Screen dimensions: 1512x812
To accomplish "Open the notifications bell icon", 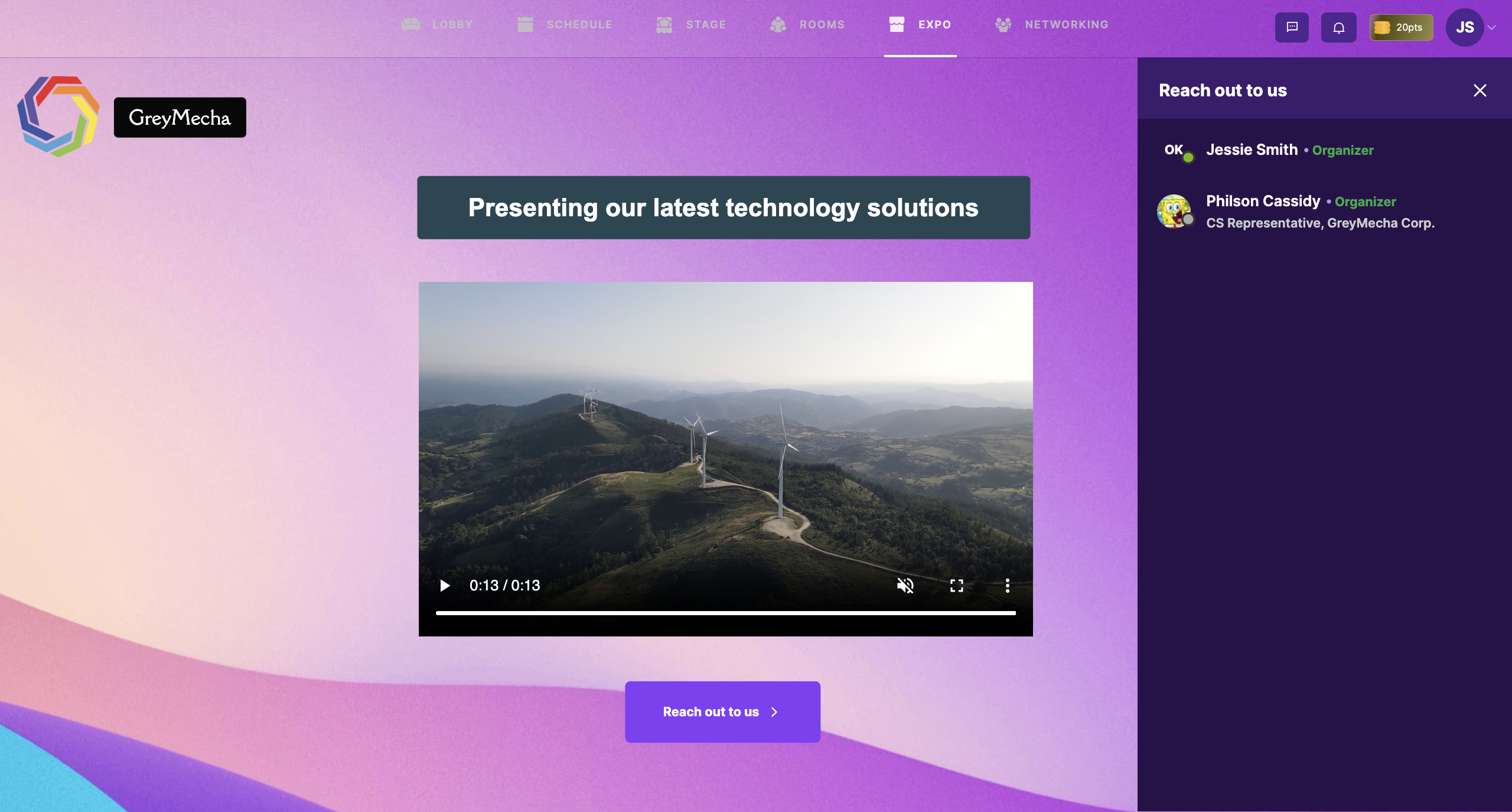I will [1338, 27].
